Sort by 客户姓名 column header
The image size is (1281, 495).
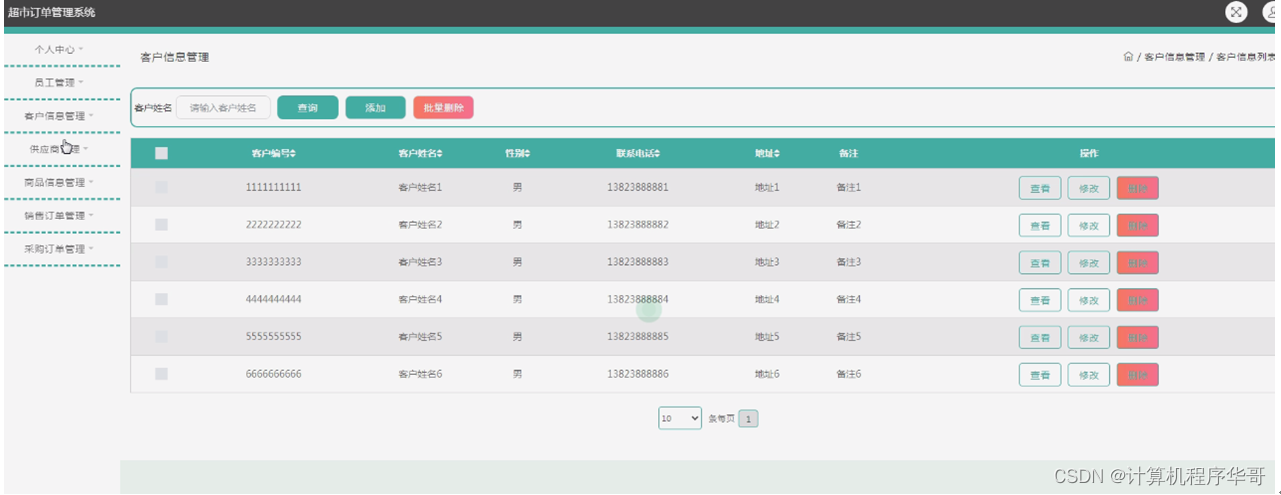click(x=420, y=154)
